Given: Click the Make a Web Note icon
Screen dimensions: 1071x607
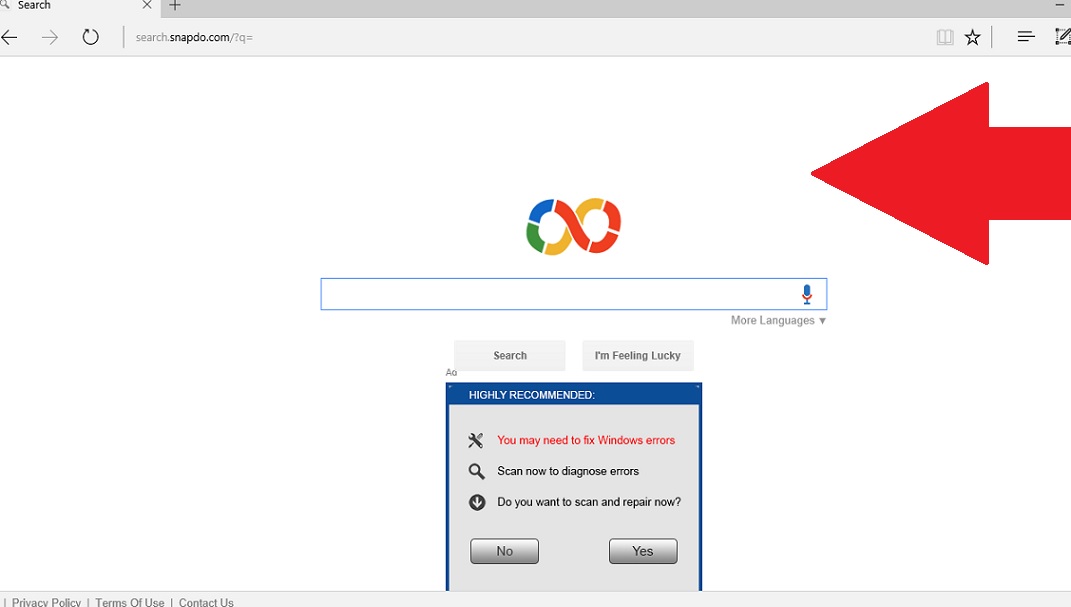Looking at the screenshot, I should click(x=1063, y=36).
